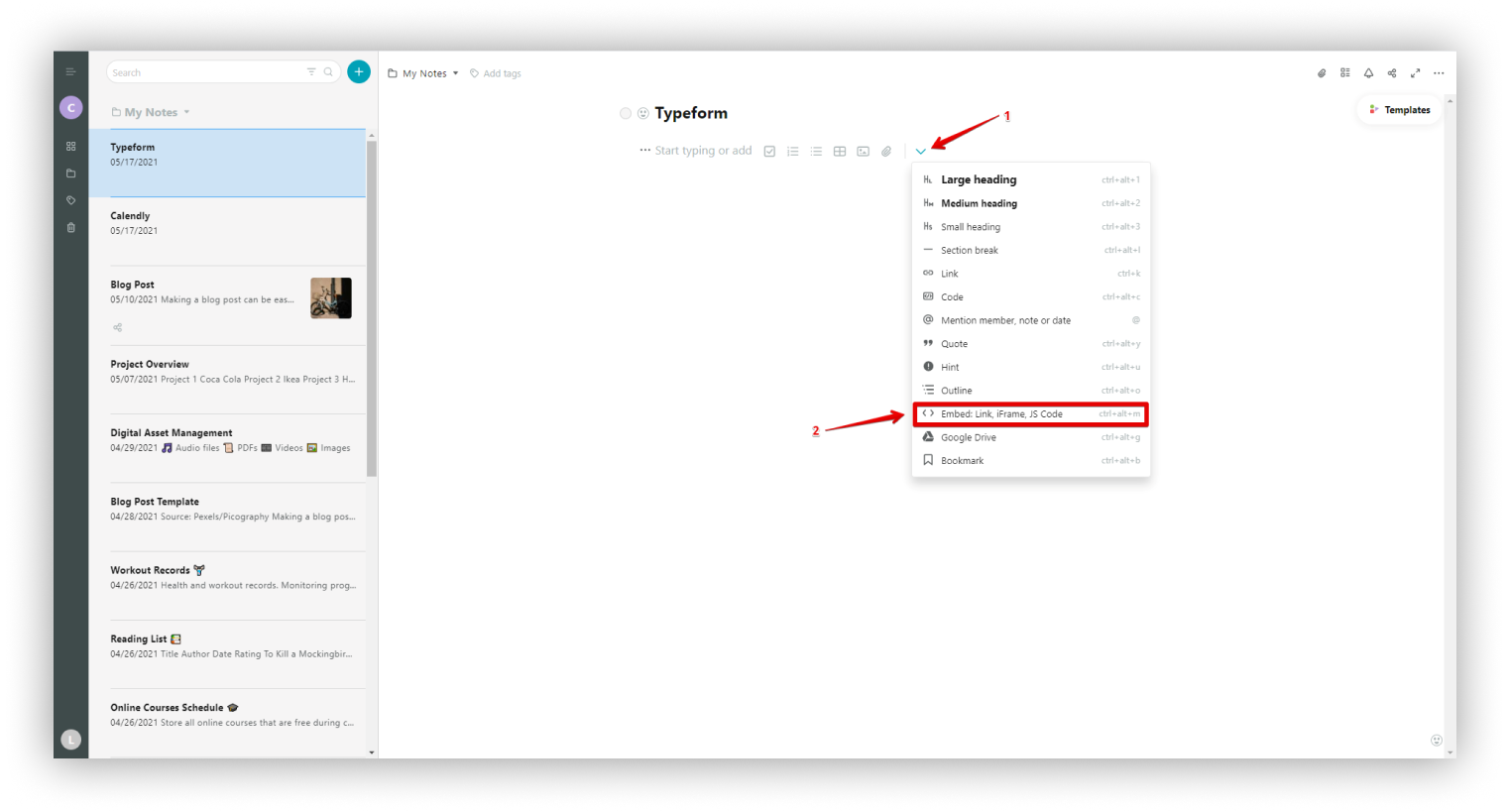The height and width of the screenshot is (812, 1508).
Task: Attach a file with the toolbar paperclip icon
Action: pyautogui.click(x=886, y=152)
